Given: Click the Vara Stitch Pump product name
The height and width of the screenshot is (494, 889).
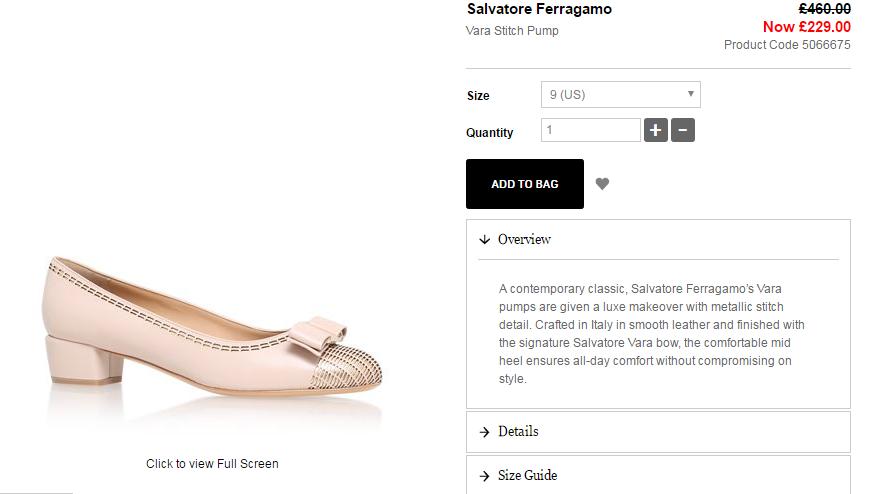Looking at the screenshot, I should [x=512, y=31].
